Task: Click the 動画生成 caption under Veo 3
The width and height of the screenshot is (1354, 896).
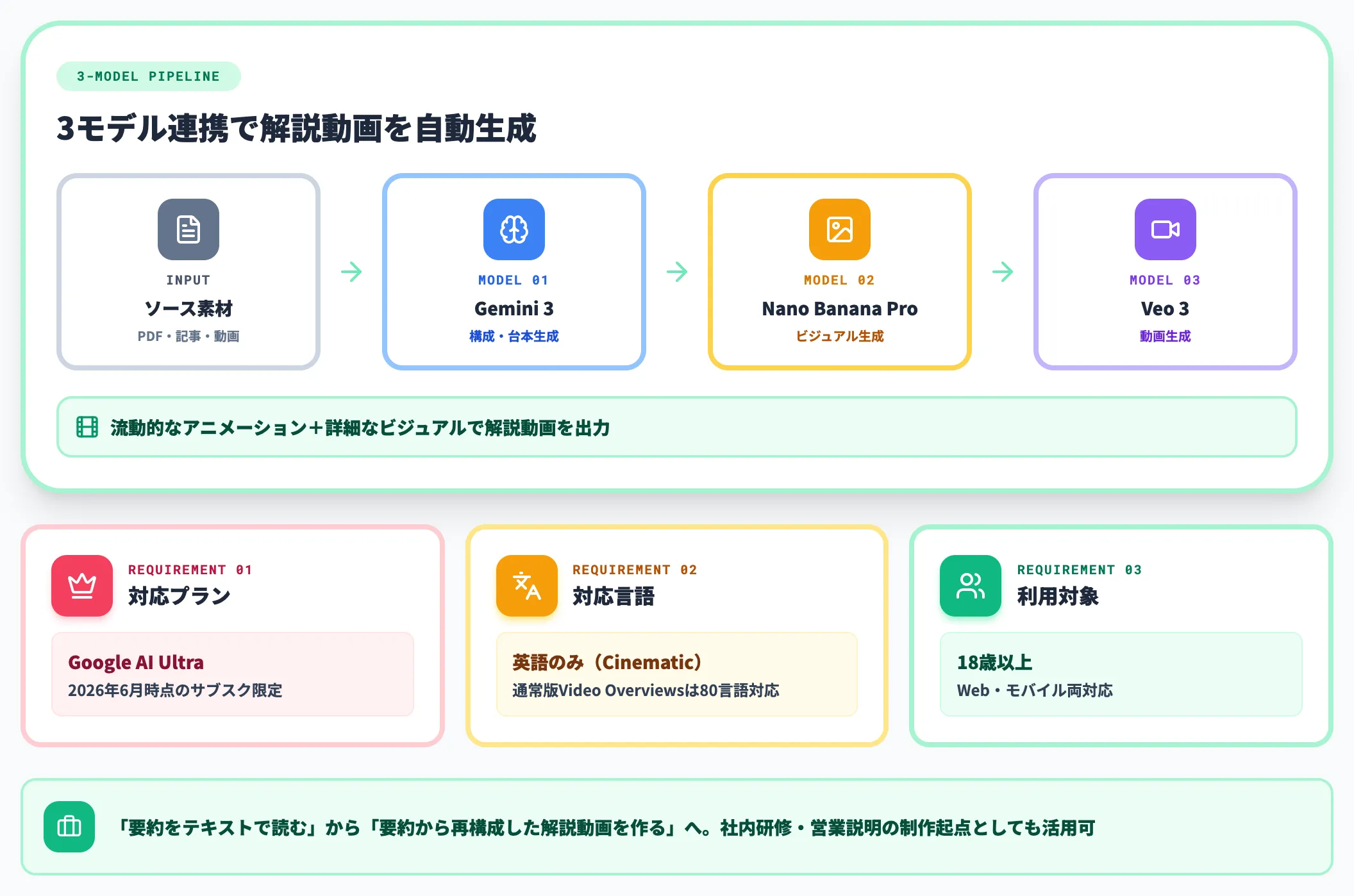Action: point(1166,336)
